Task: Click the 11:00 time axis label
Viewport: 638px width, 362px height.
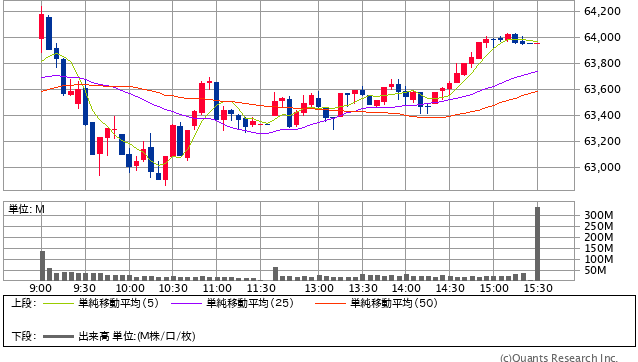Action: click(217, 288)
